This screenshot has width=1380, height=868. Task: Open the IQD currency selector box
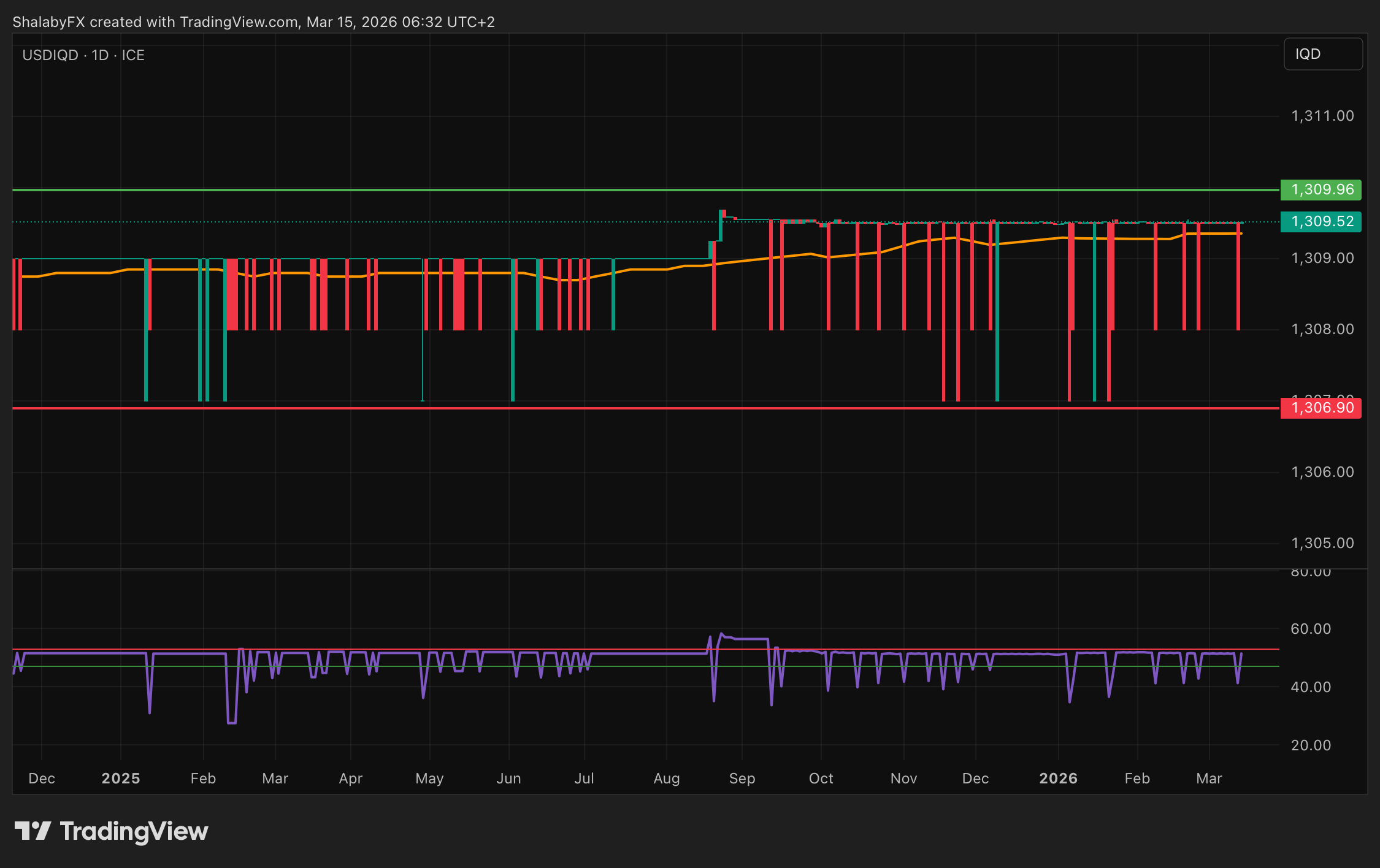(x=1322, y=54)
